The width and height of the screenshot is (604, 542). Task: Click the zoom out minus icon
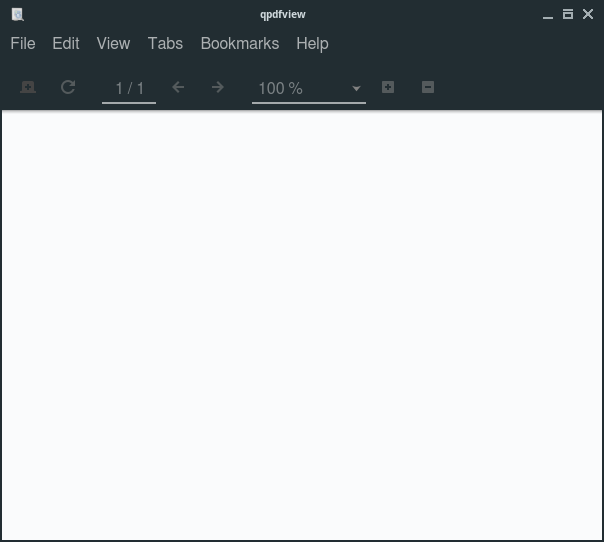click(x=428, y=87)
